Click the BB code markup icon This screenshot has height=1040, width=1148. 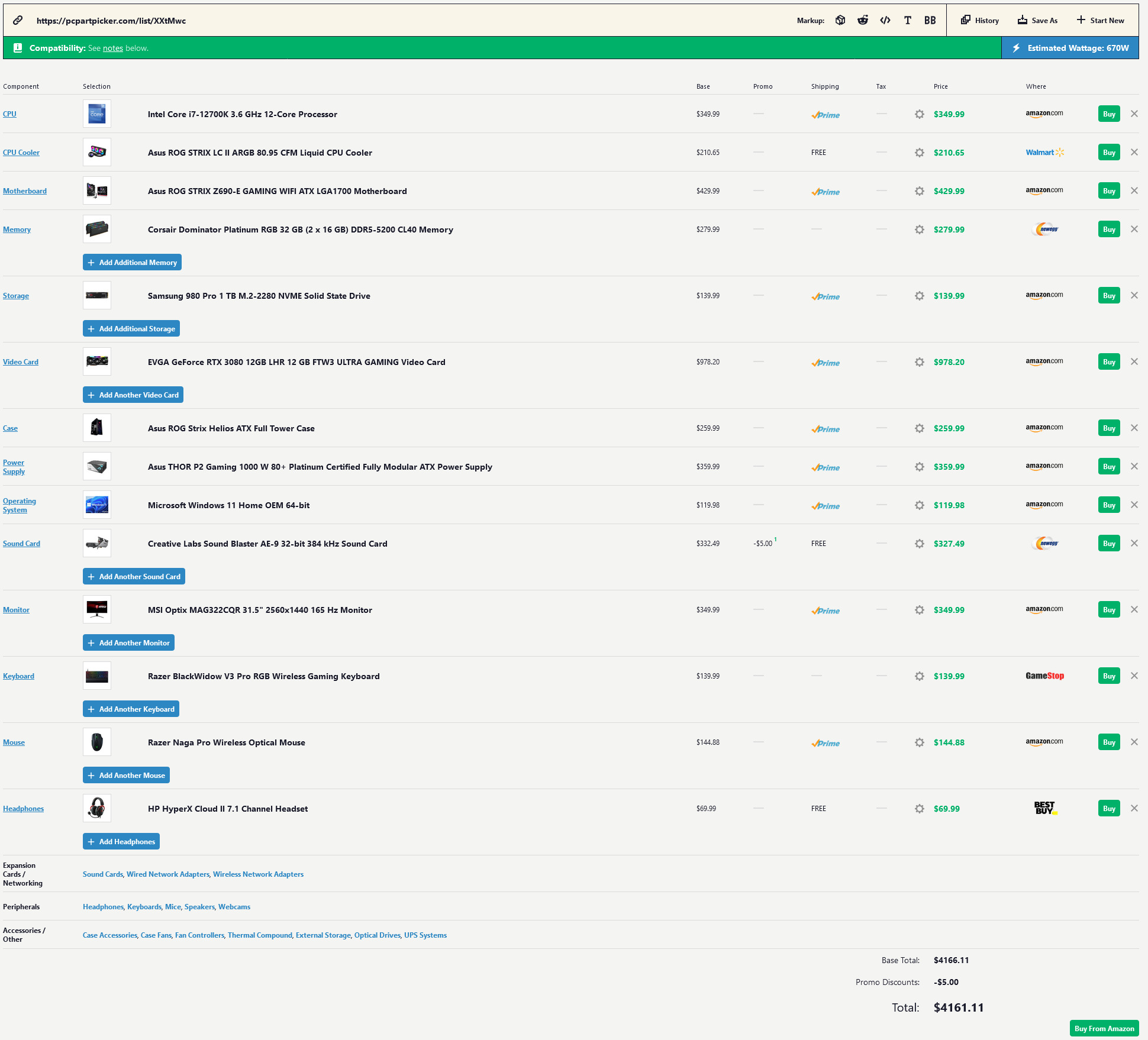point(928,20)
